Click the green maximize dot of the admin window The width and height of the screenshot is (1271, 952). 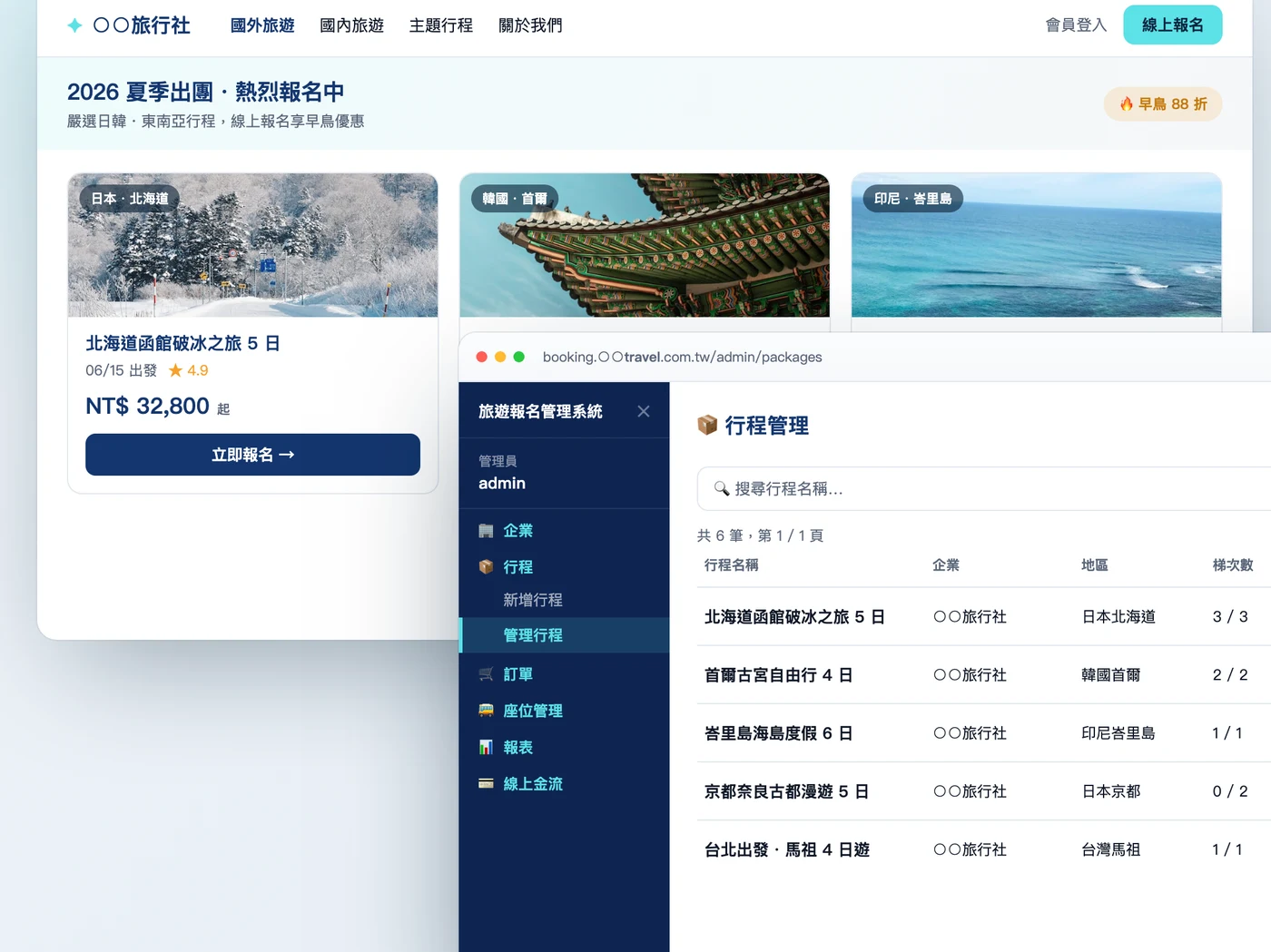(519, 357)
